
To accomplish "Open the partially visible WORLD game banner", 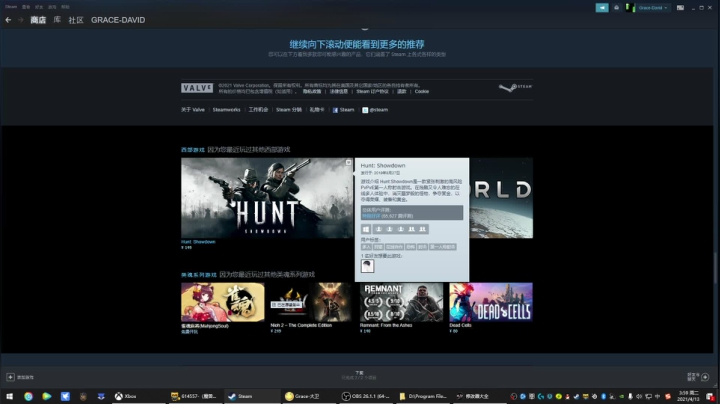I will (501, 198).
